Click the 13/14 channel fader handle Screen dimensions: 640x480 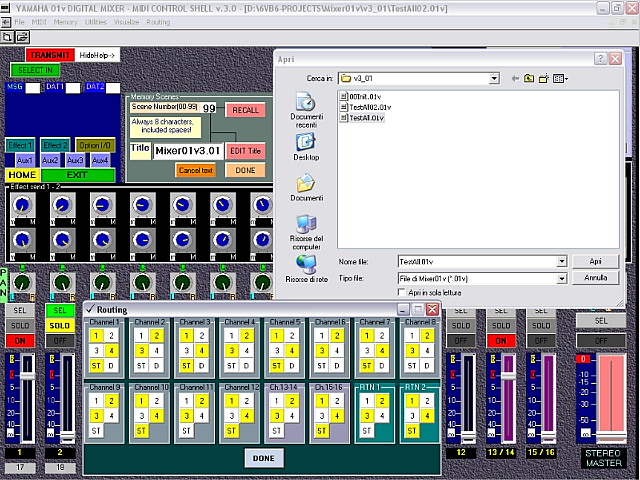508,376
